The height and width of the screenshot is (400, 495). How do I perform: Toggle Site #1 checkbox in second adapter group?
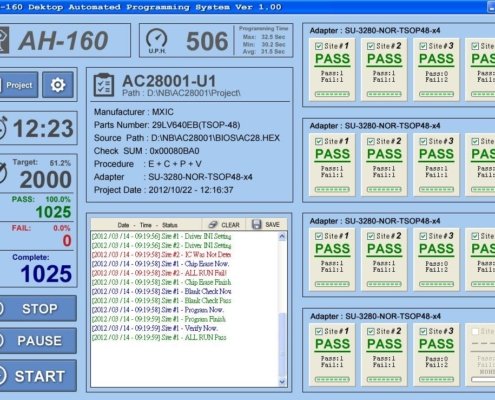pyautogui.click(x=319, y=141)
